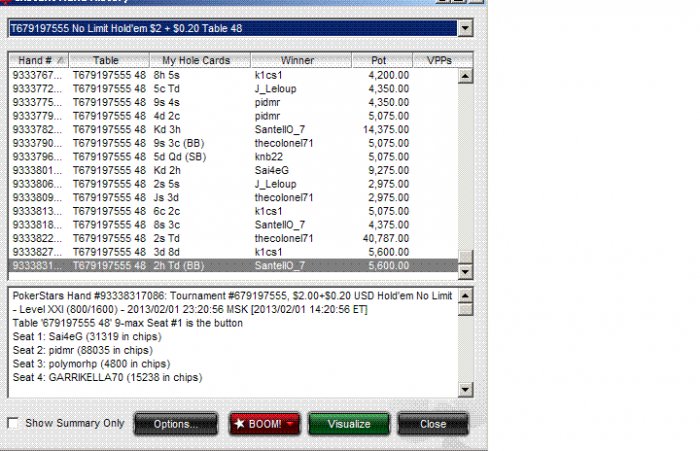
Task: Sort by Hand # column header
Action: [38, 60]
